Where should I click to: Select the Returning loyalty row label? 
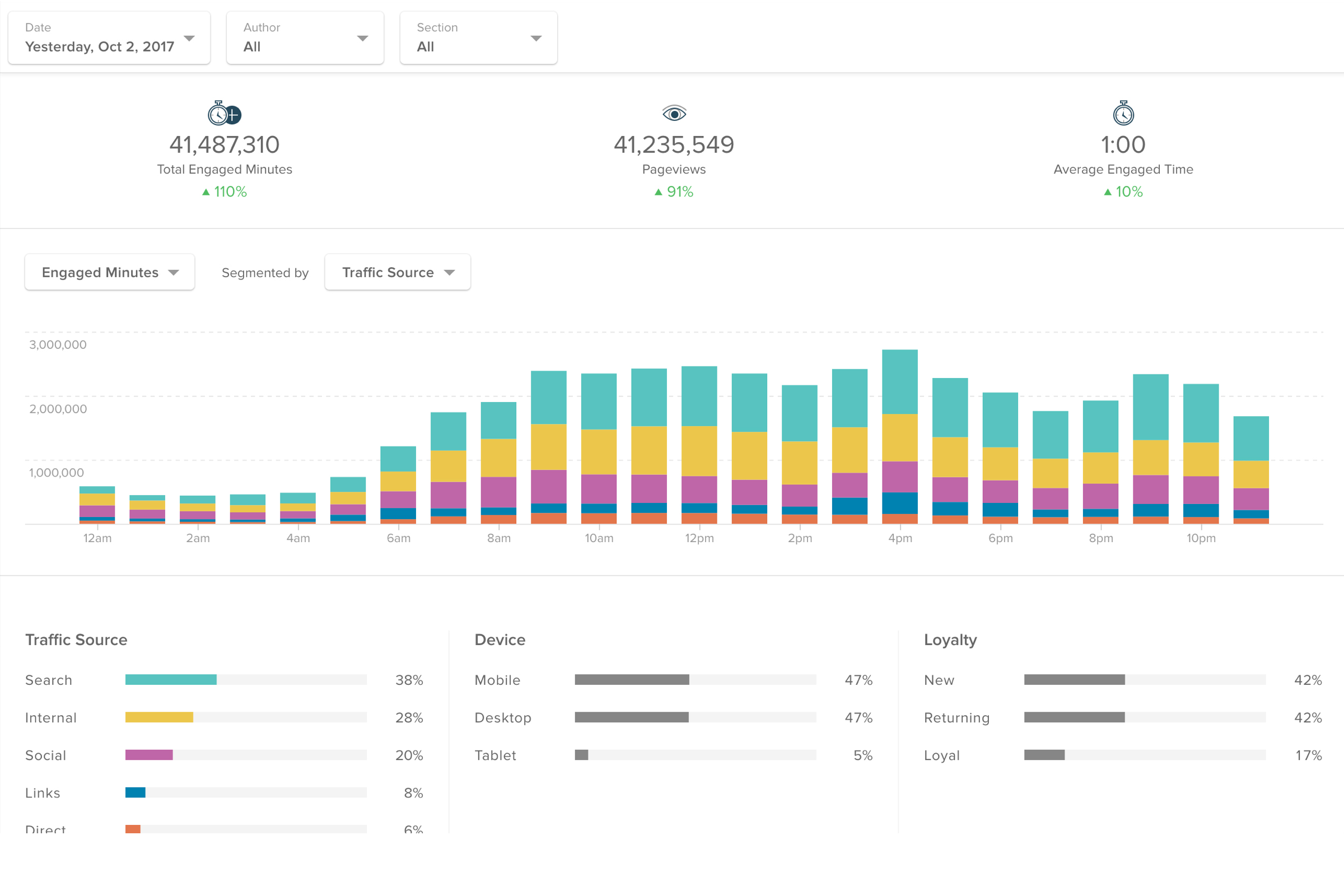pos(956,718)
